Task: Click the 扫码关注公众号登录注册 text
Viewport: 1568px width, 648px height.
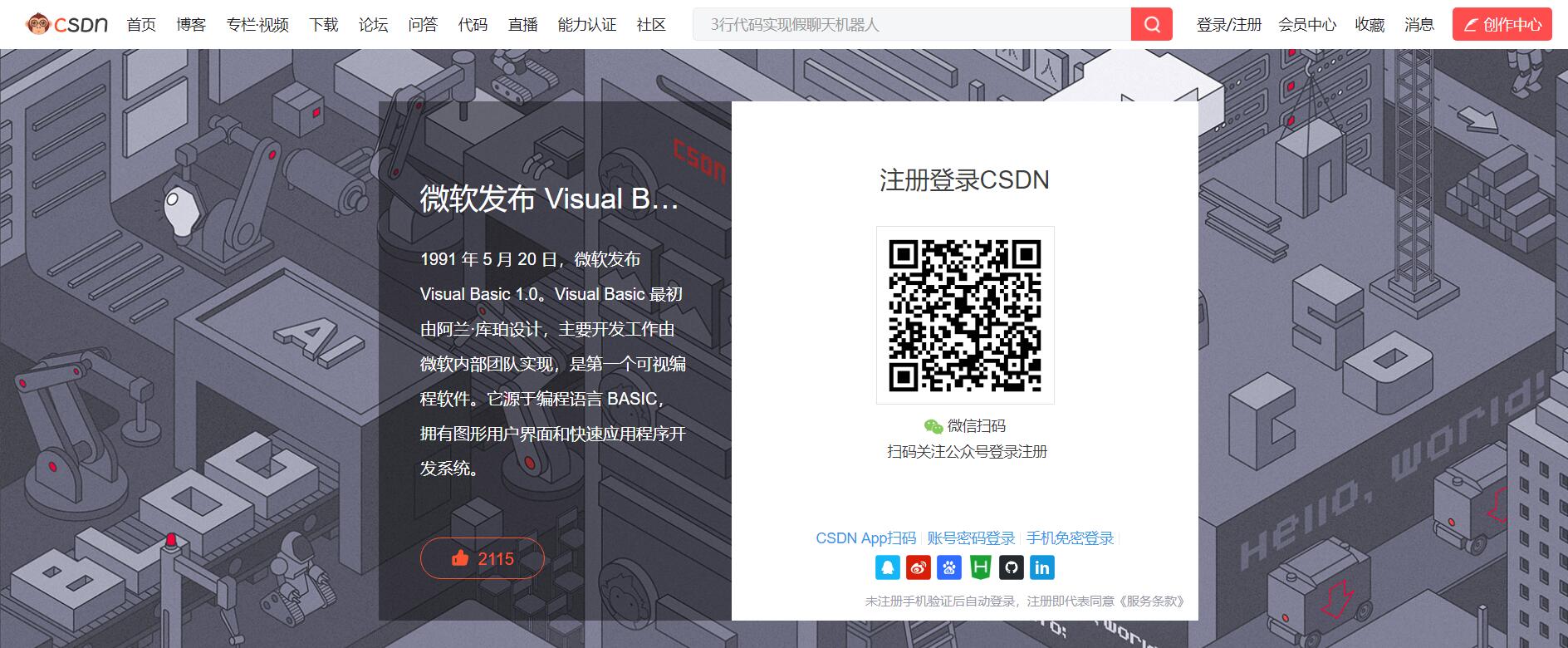Action: 967,451
